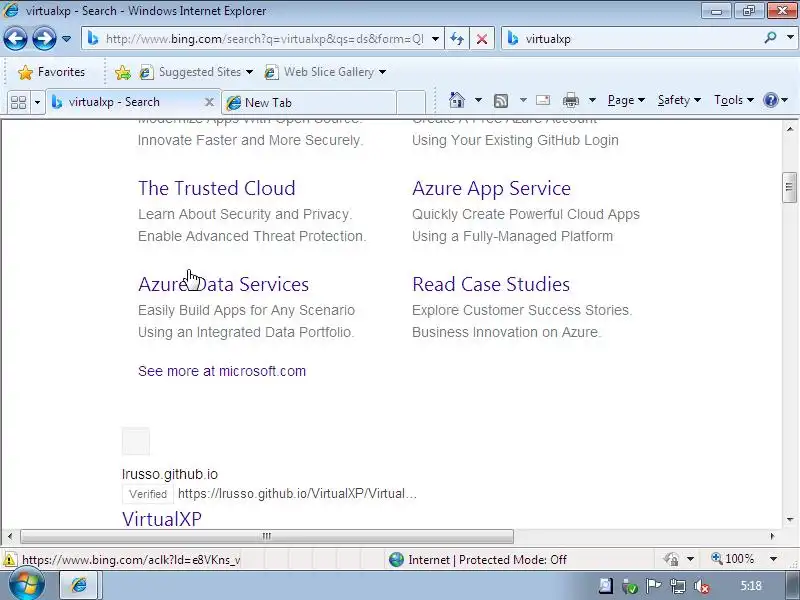
Task: Click the lrusso.github.io result favicon placeholder
Action: pyautogui.click(x=136, y=441)
